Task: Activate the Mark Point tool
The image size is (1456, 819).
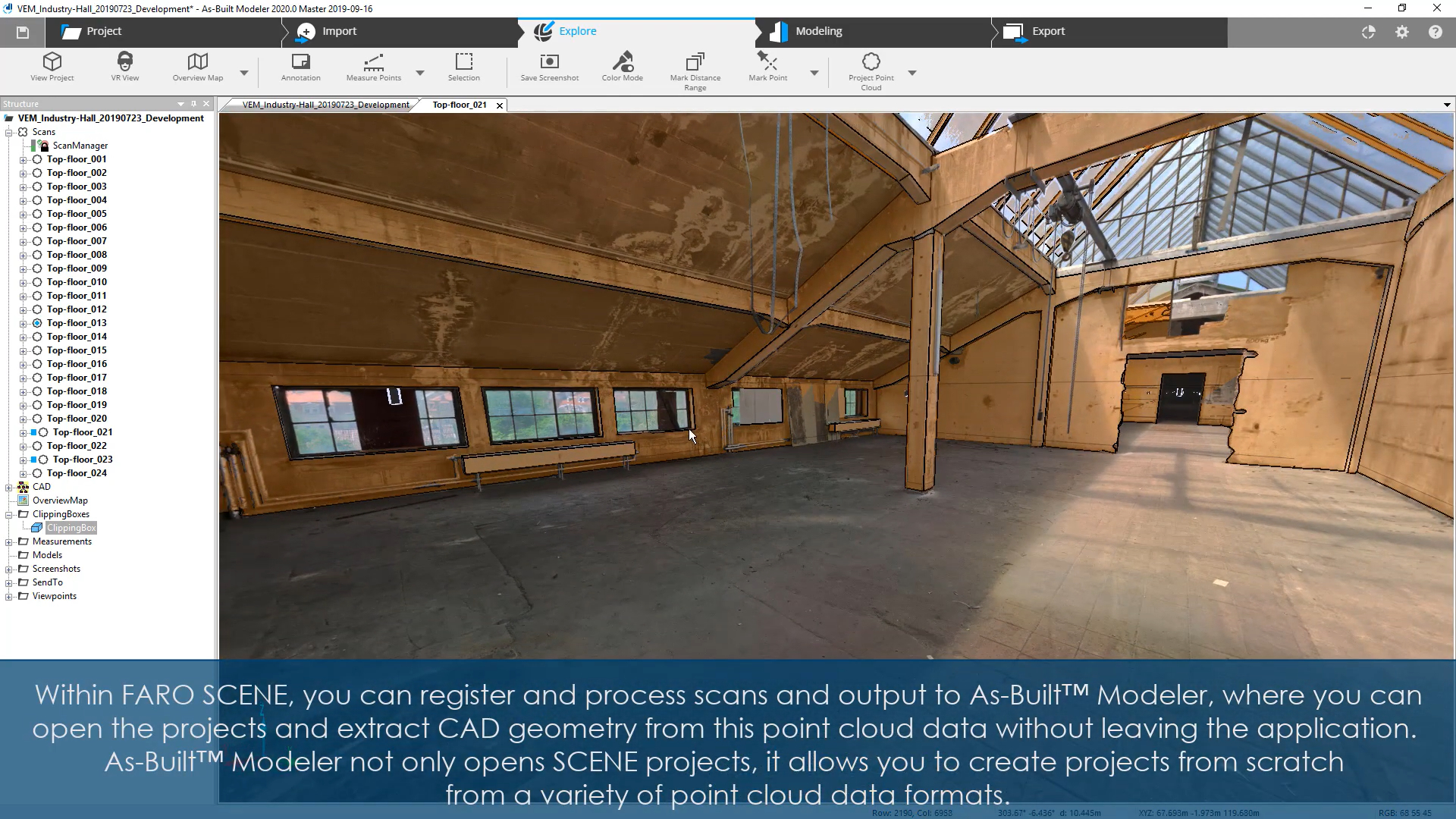Action: coord(767,67)
